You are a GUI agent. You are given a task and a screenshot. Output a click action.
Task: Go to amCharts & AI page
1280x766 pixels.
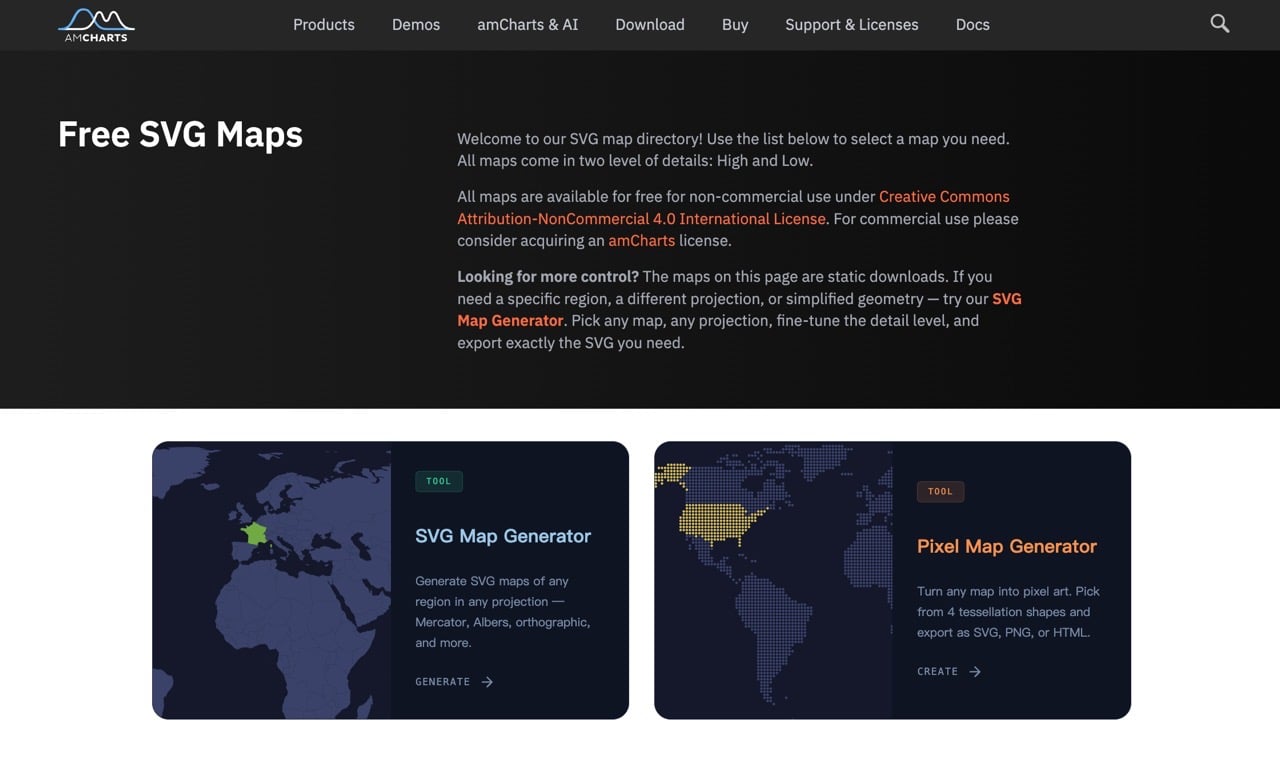pos(528,25)
